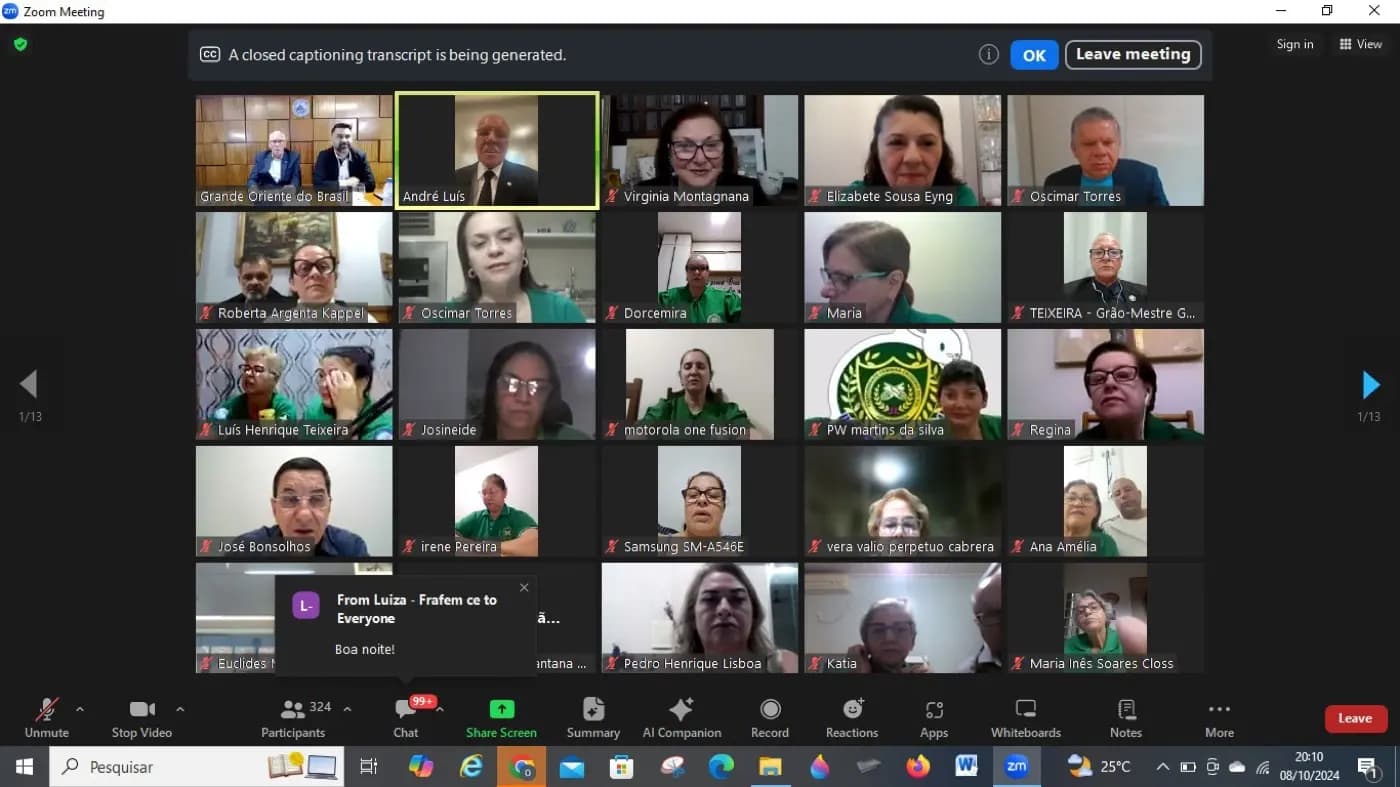Screen dimensions: 1400x787
Task: Open the More options menu
Action: tap(1219, 718)
